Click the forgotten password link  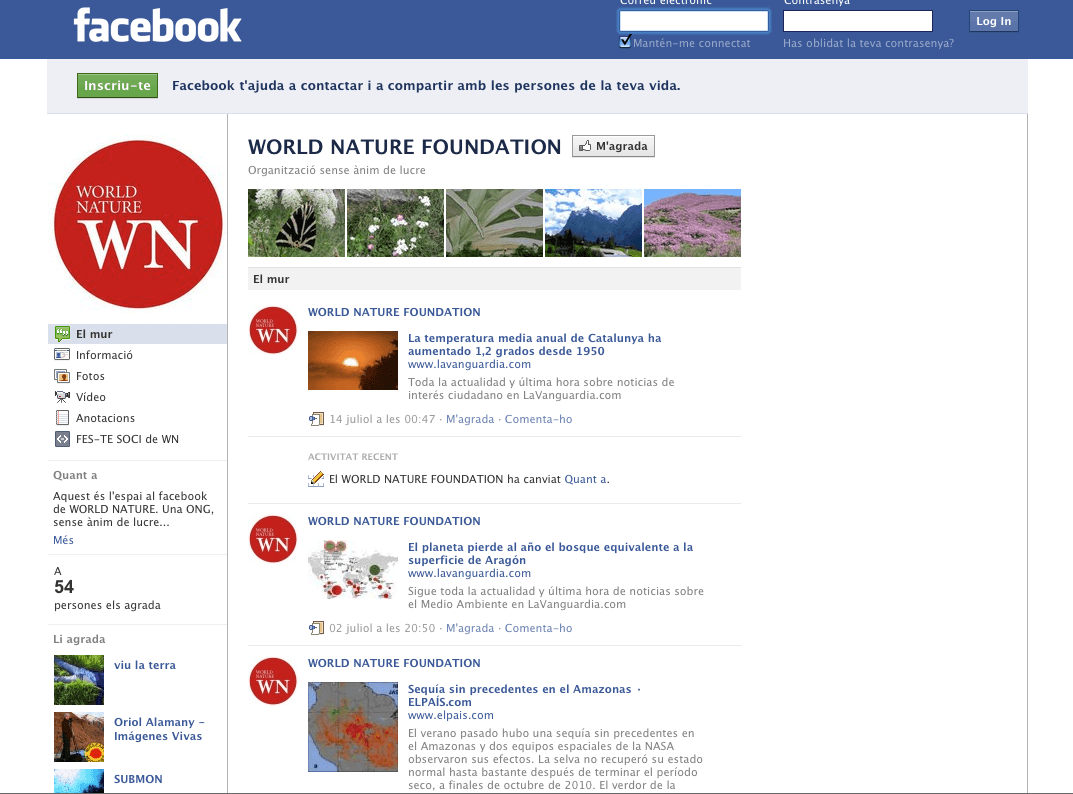coord(868,43)
